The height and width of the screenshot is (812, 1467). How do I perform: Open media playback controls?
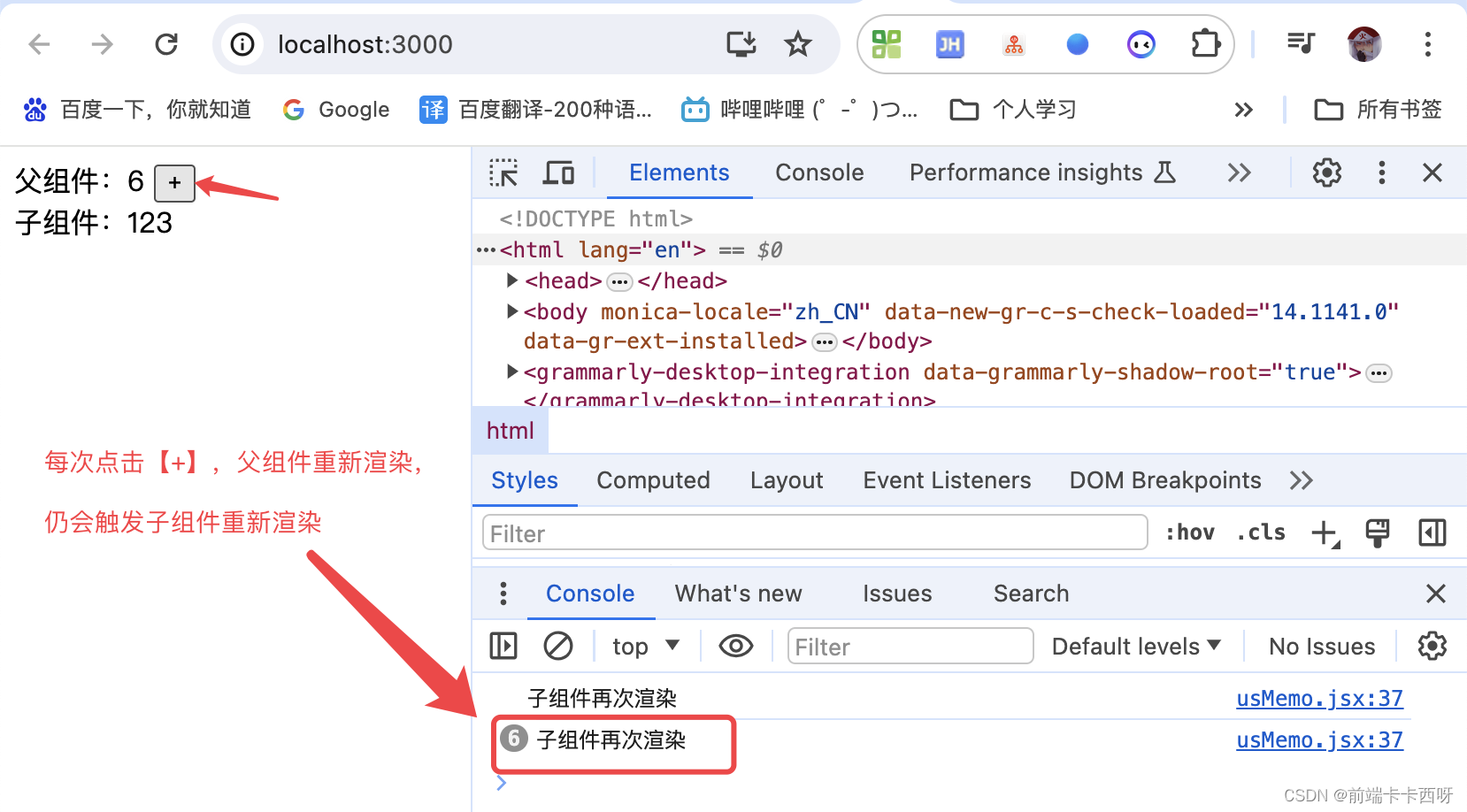(x=1301, y=44)
